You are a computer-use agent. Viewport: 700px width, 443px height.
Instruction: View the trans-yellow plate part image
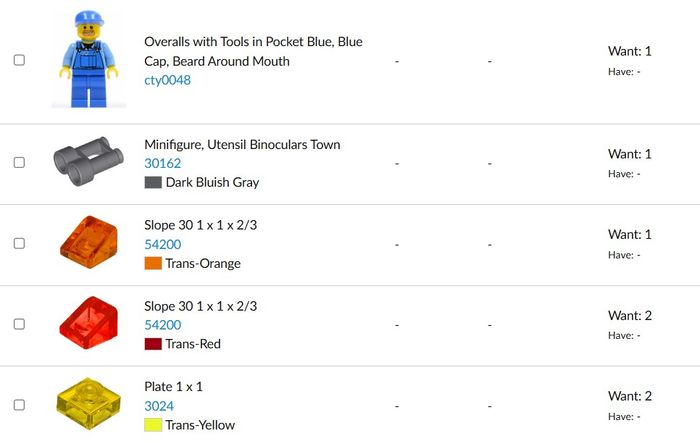click(x=88, y=404)
